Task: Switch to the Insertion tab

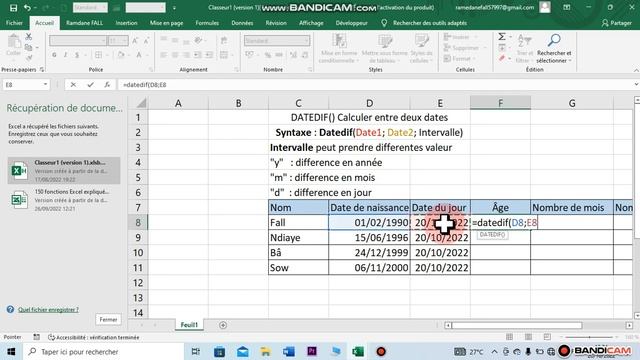Action: pos(126,23)
